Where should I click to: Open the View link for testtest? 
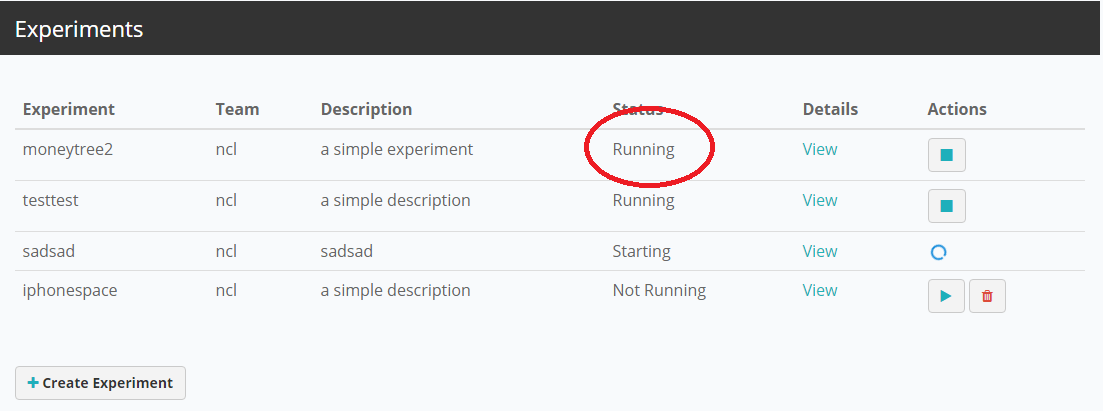pos(820,200)
